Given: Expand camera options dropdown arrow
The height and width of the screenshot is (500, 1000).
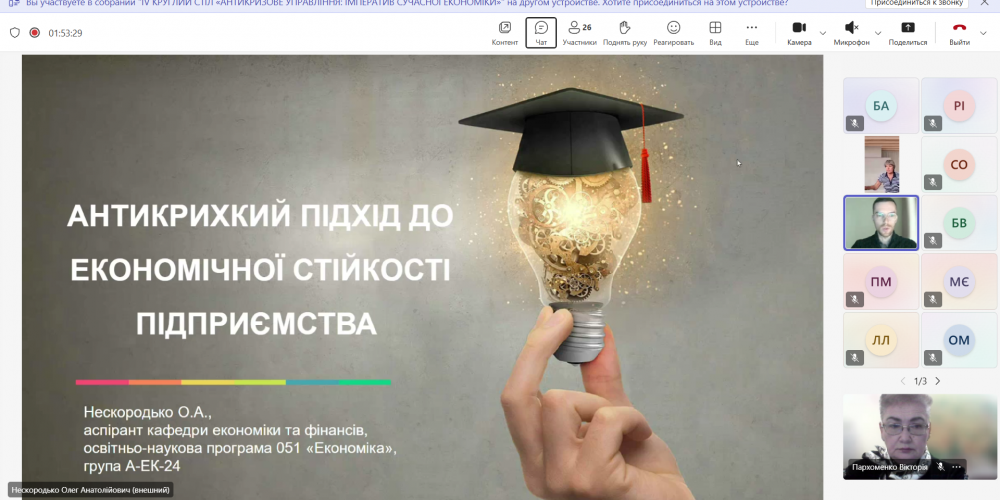Looking at the screenshot, I should 823,33.
